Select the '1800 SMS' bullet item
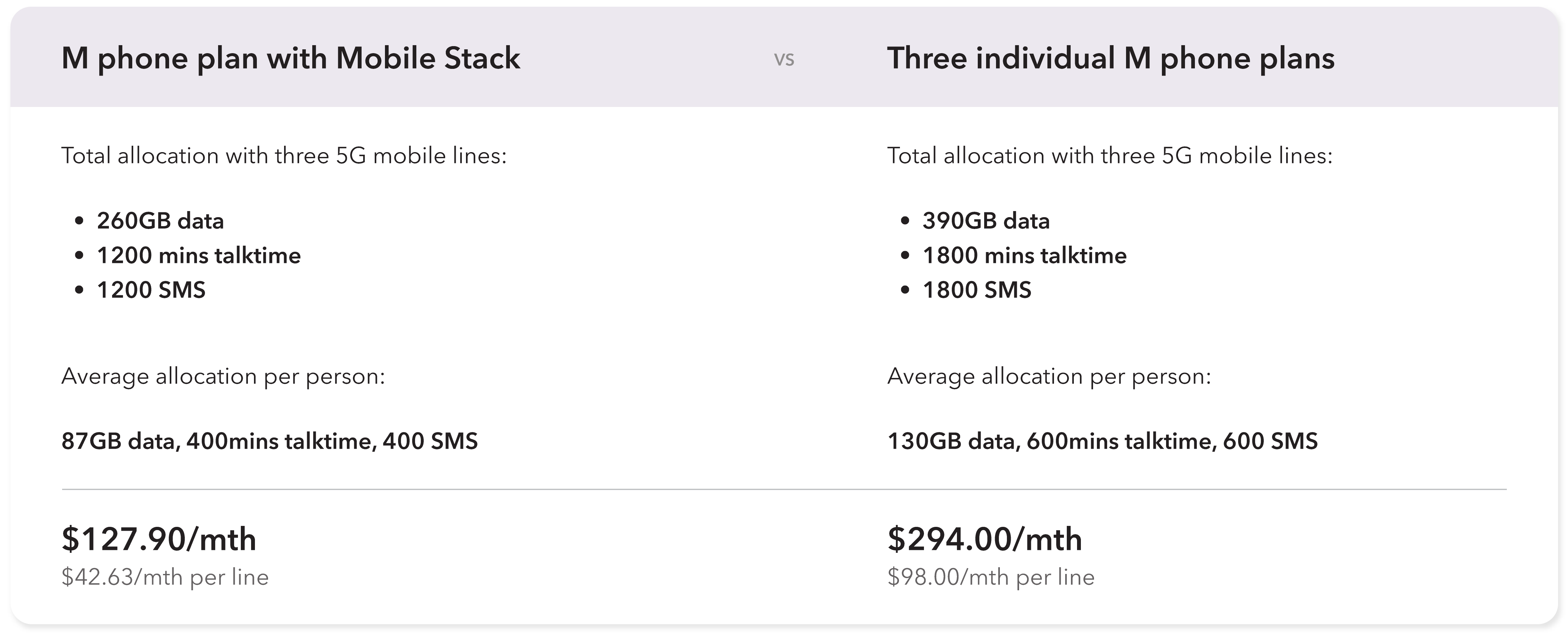Screen dimensions: 1568x638 [x=977, y=290]
